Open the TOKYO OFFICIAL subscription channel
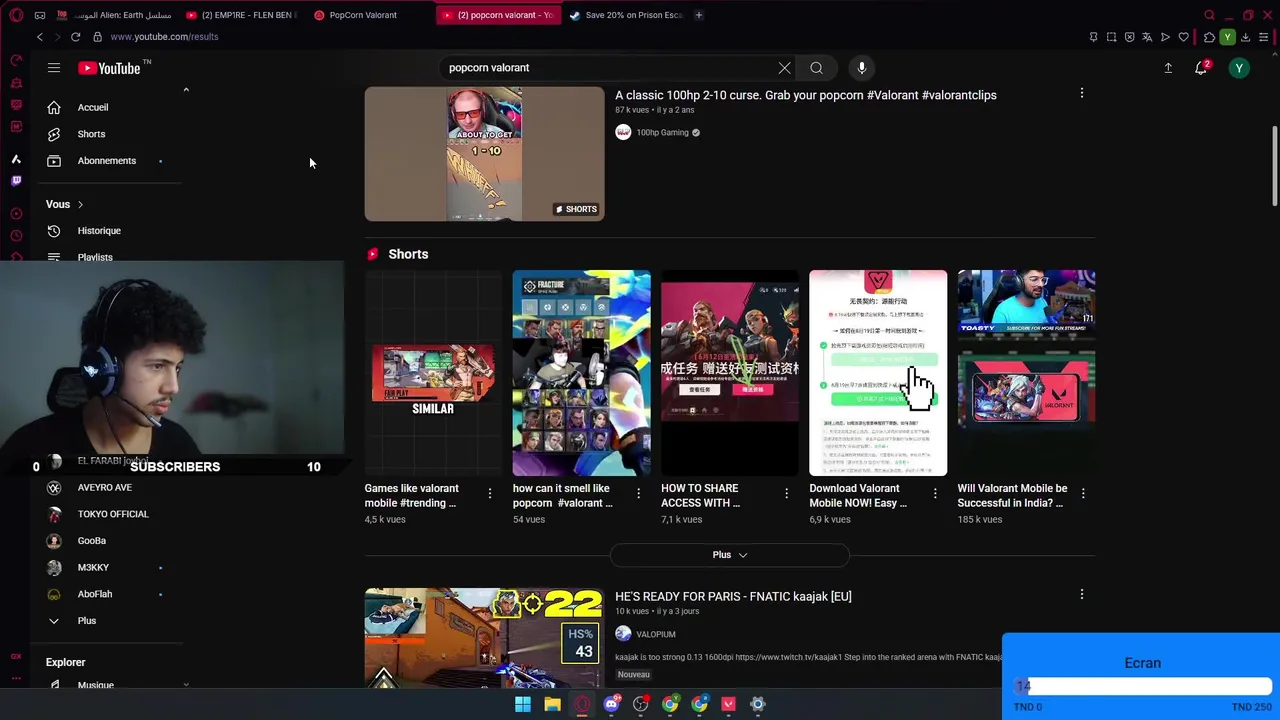 pos(112,514)
